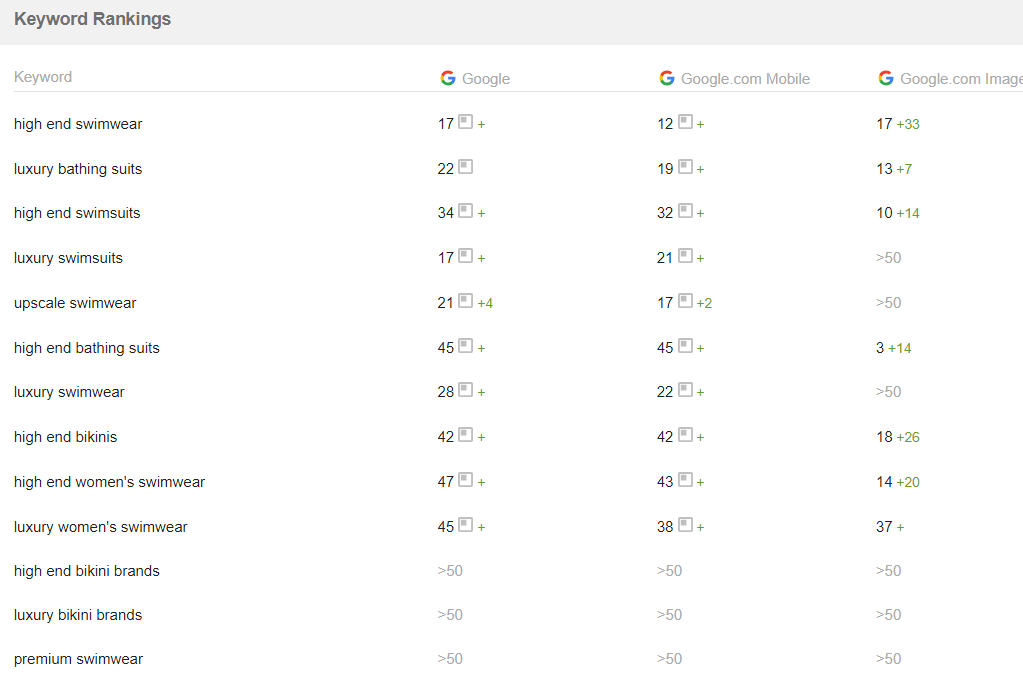Select the keyword "luxury bikini brands"

coord(78,615)
